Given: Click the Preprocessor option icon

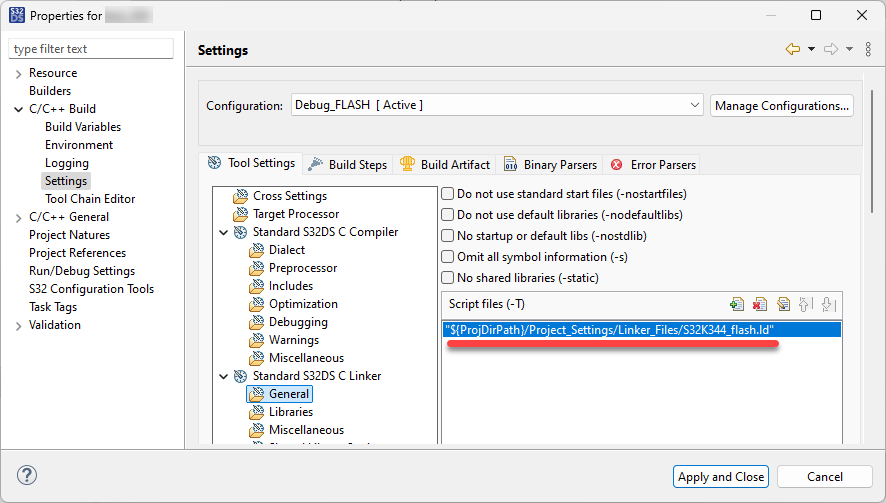Looking at the screenshot, I should pyautogui.click(x=257, y=268).
